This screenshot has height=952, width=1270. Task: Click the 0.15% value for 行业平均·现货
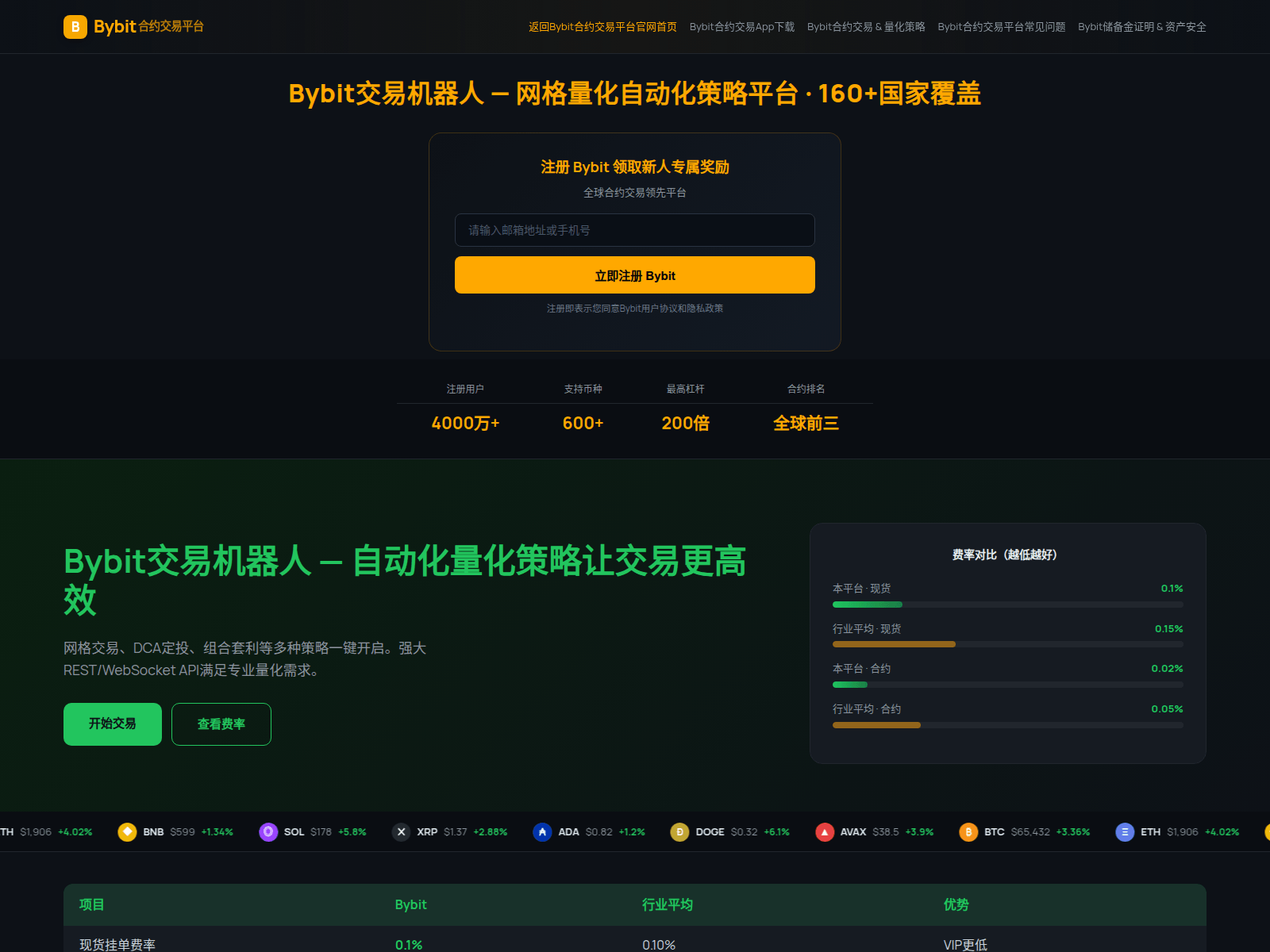pyautogui.click(x=1169, y=629)
